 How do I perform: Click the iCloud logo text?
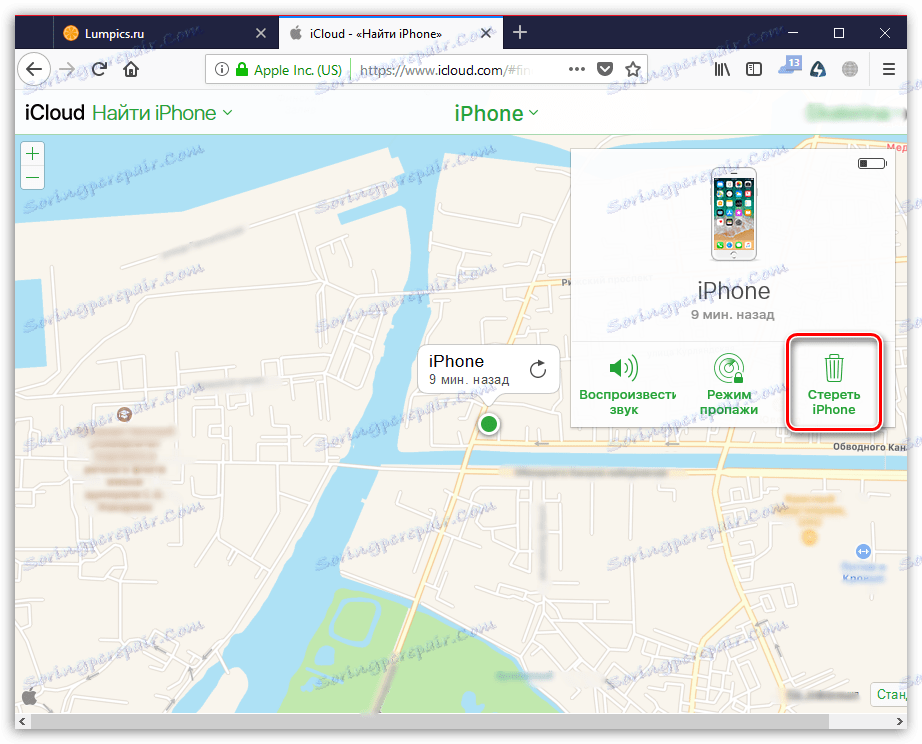[x=55, y=113]
